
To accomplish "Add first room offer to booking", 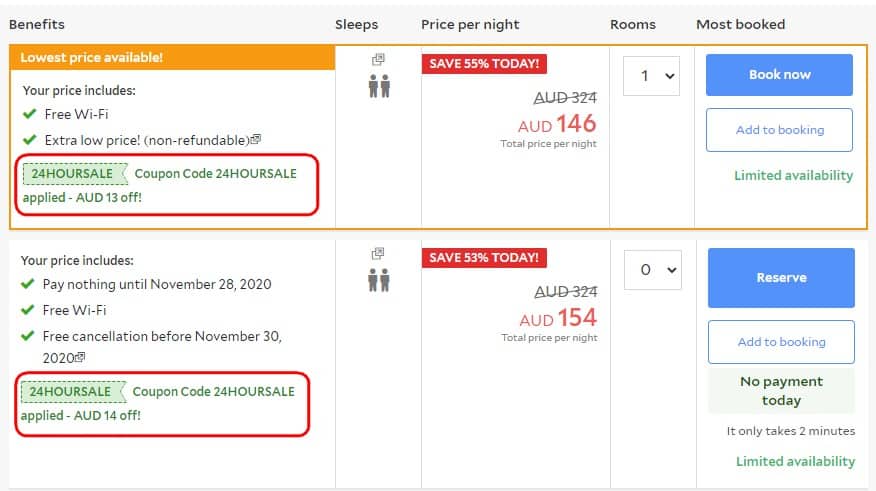I will coord(779,130).
